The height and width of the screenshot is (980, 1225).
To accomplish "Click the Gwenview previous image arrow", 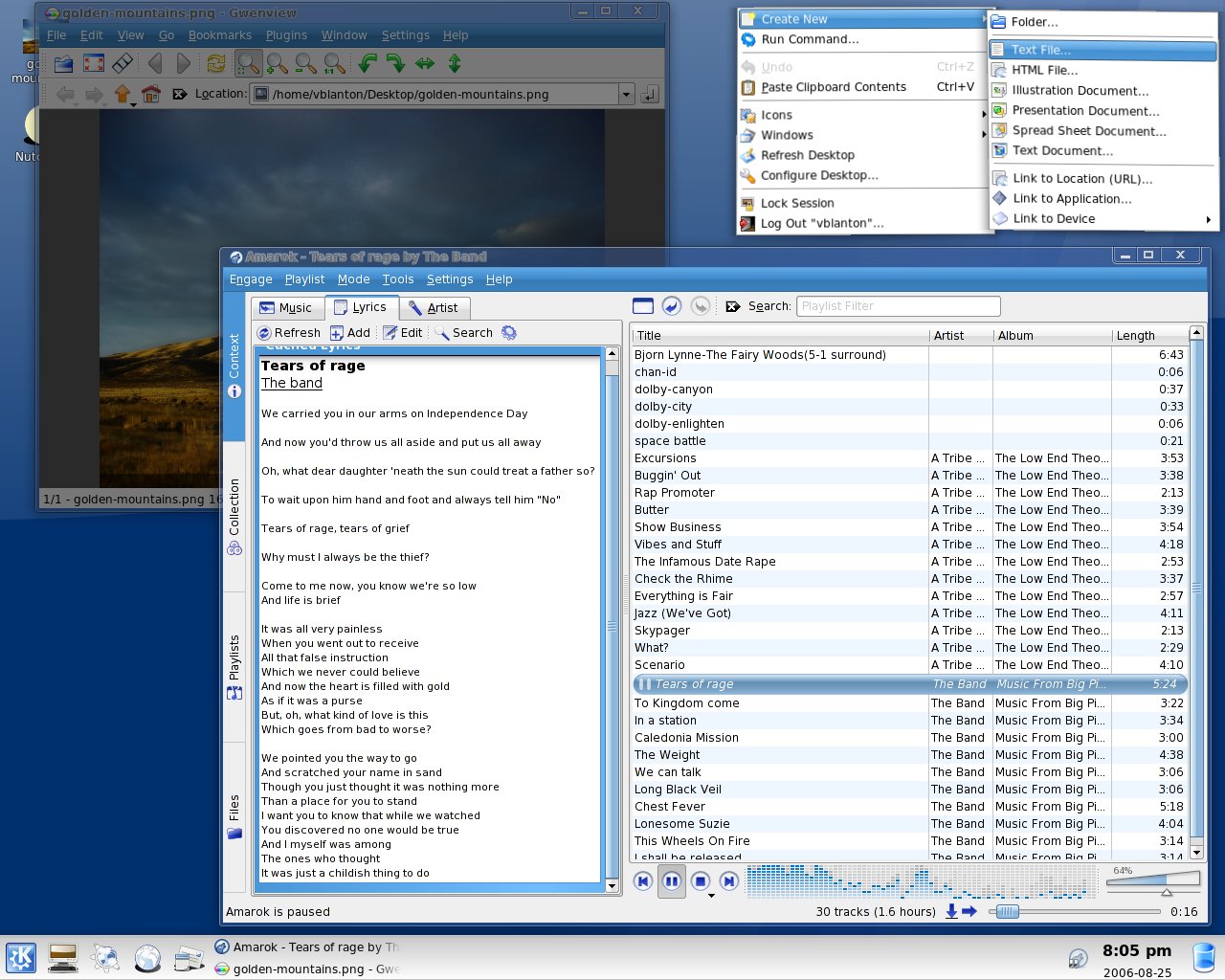I will [x=155, y=64].
